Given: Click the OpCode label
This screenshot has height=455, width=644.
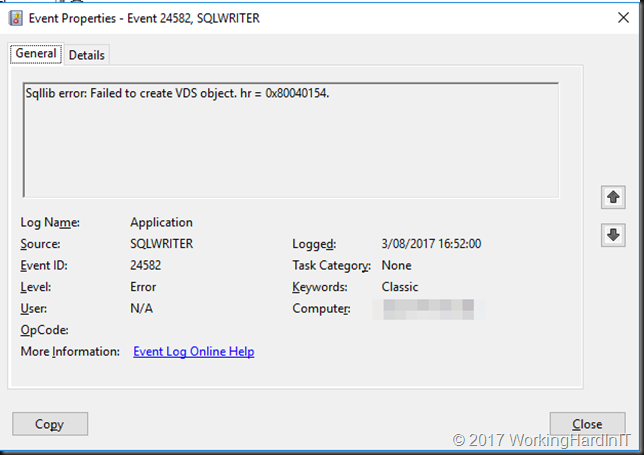Looking at the screenshot, I should pos(44,330).
